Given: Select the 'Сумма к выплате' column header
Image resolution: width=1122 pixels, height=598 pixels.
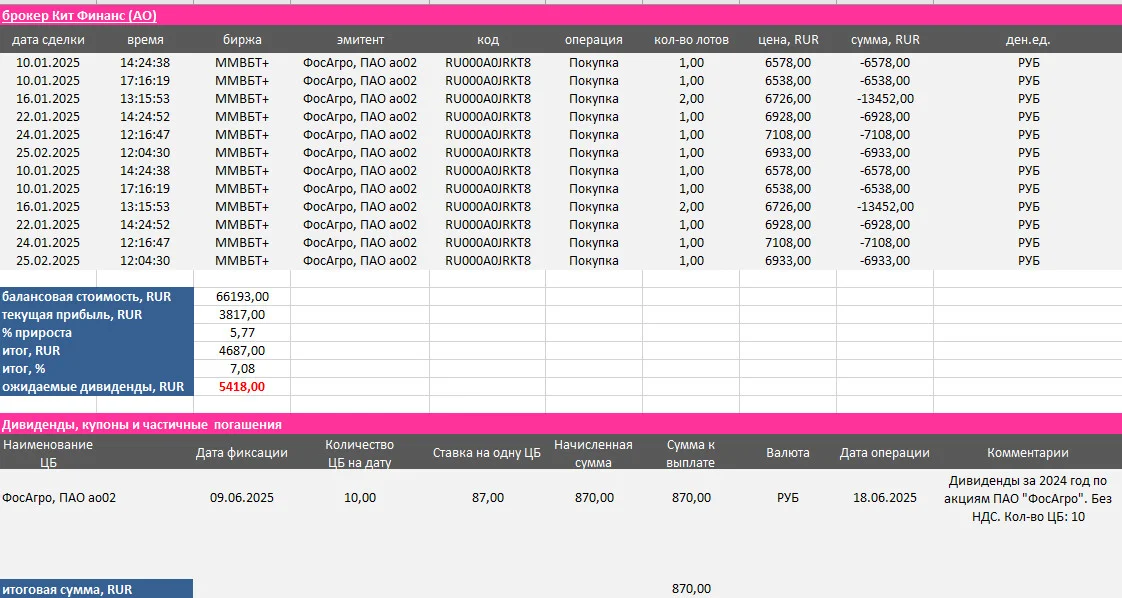Looking at the screenshot, I should [691, 453].
